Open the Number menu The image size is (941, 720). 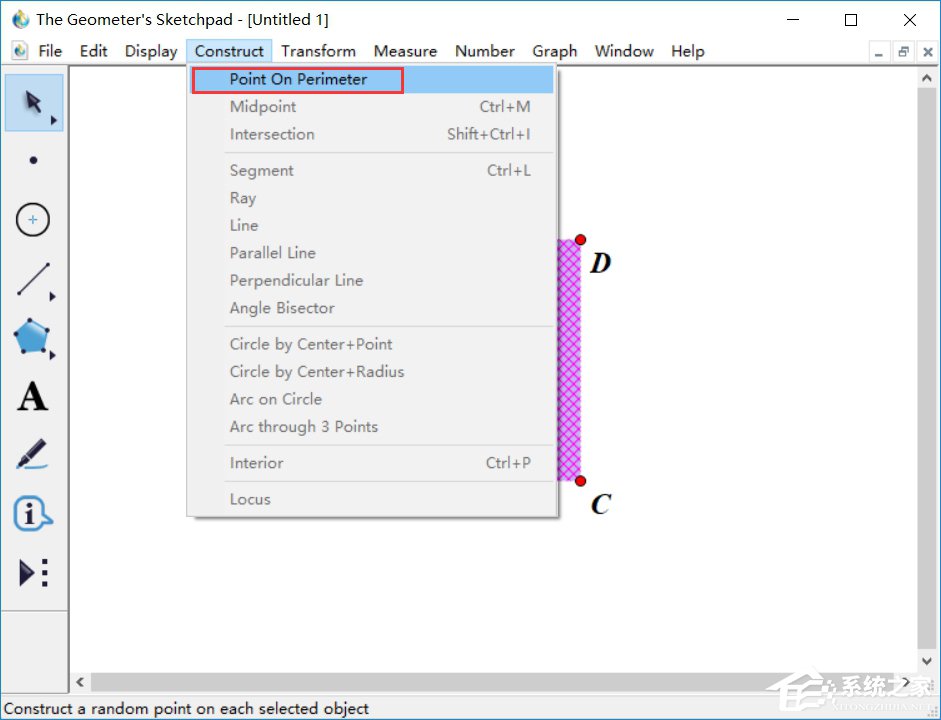pos(485,51)
